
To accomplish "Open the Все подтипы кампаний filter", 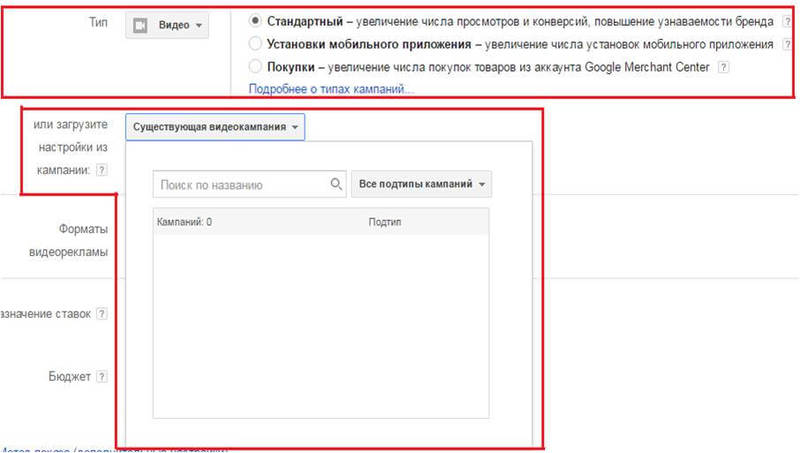I will click(421, 184).
